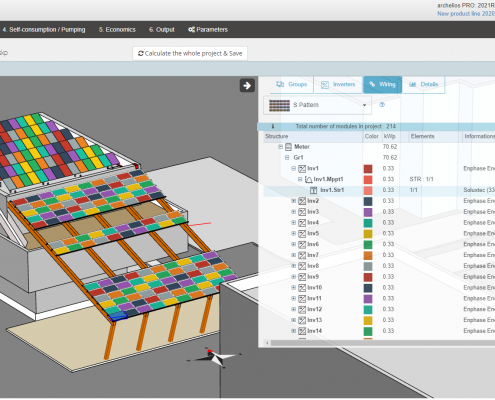Viewport: 495px width, 400px height.
Task: Click the Inv2 inverter icon in tree
Action: coord(302,201)
